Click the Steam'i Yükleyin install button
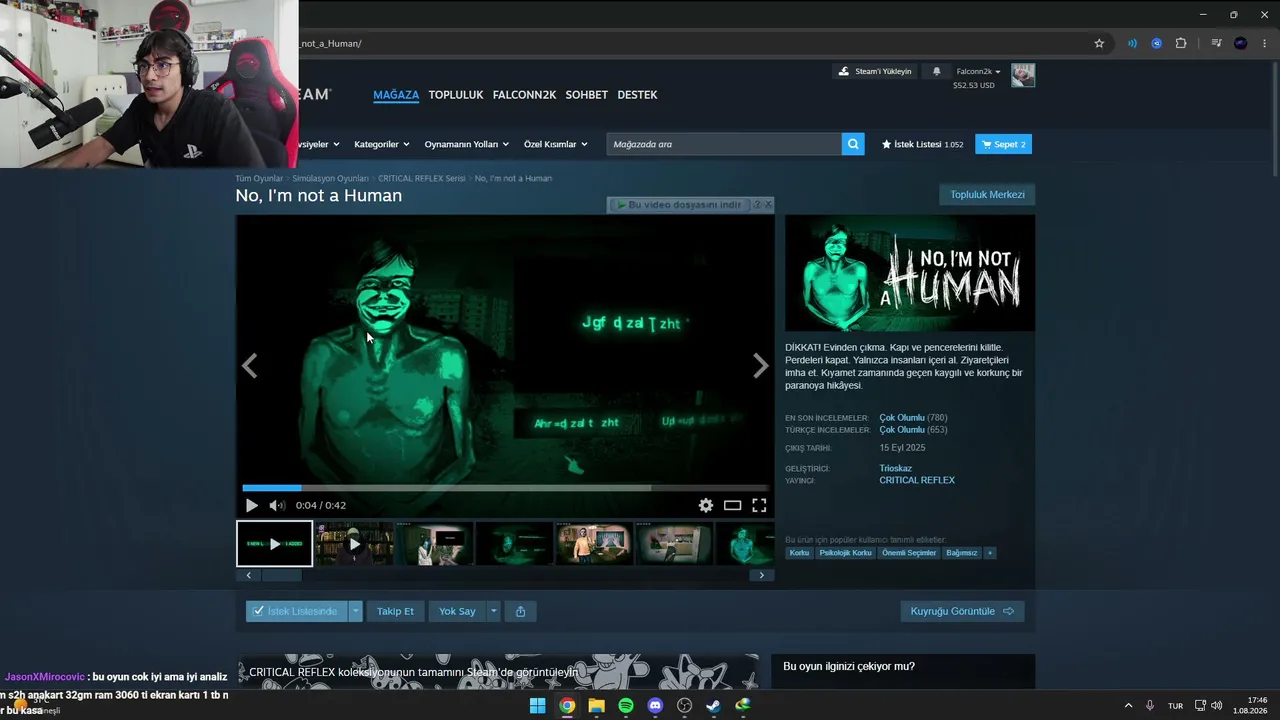1280x720 pixels. (875, 71)
